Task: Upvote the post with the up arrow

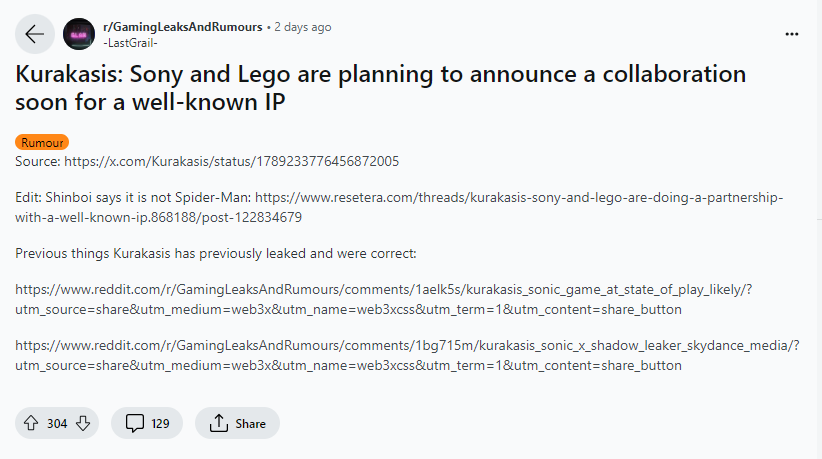Action: coord(31,423)
